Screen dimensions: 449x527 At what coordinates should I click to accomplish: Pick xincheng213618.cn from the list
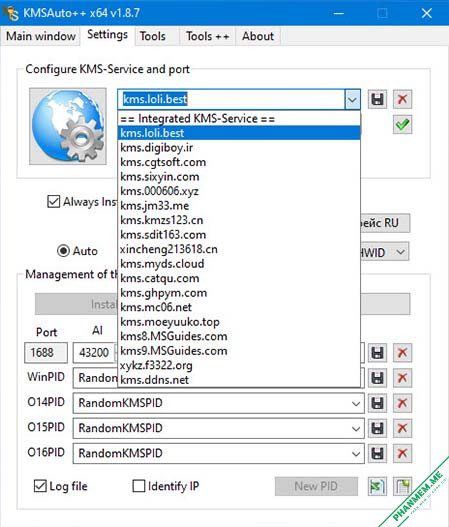click(x=239, y=249)
